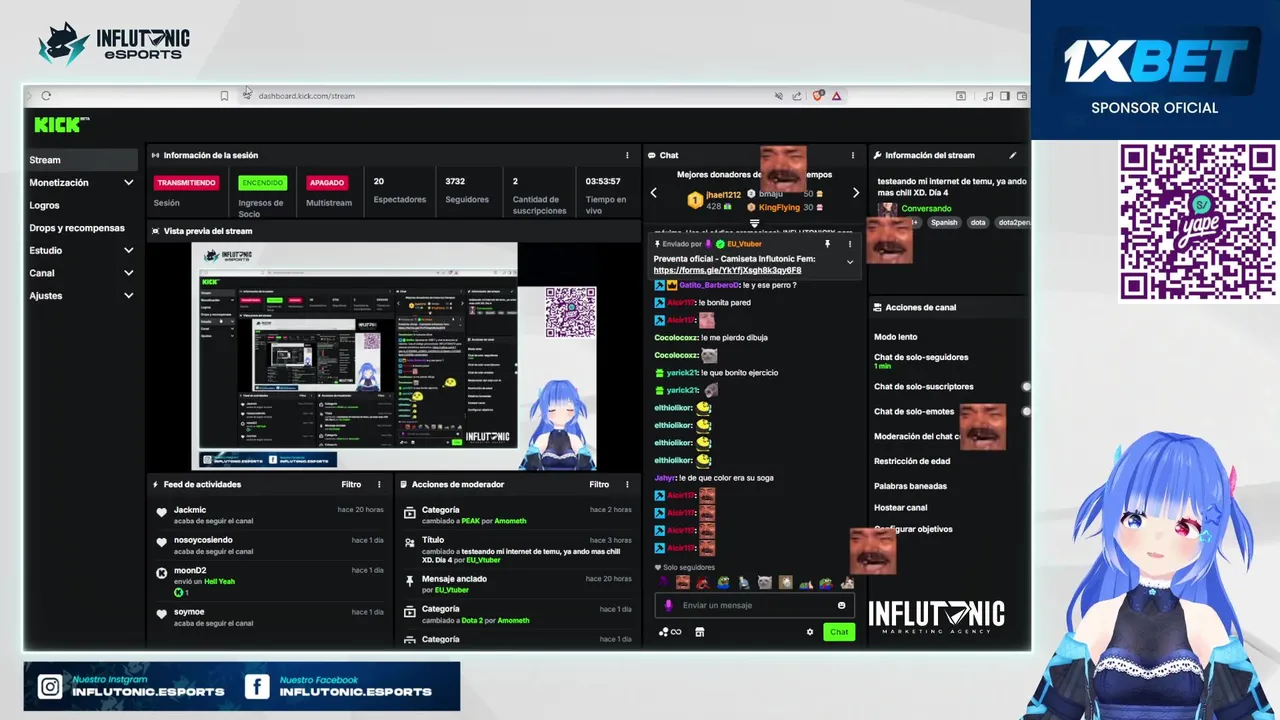Open the pinned message three-dot options

click(x=850, y=244)
